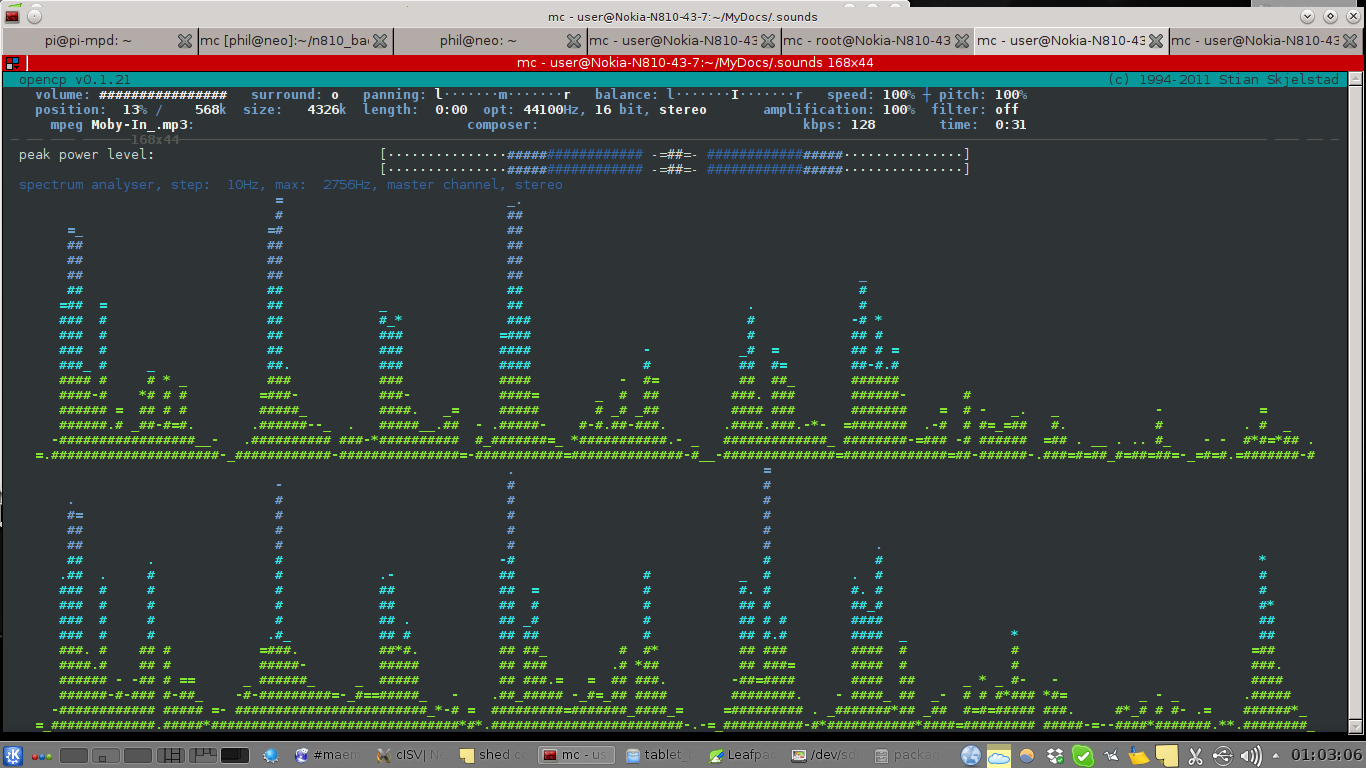Open the packag taskbar window entry
Screen dimensions: 1366x768
pyautogui.click(x=909, y=755)
